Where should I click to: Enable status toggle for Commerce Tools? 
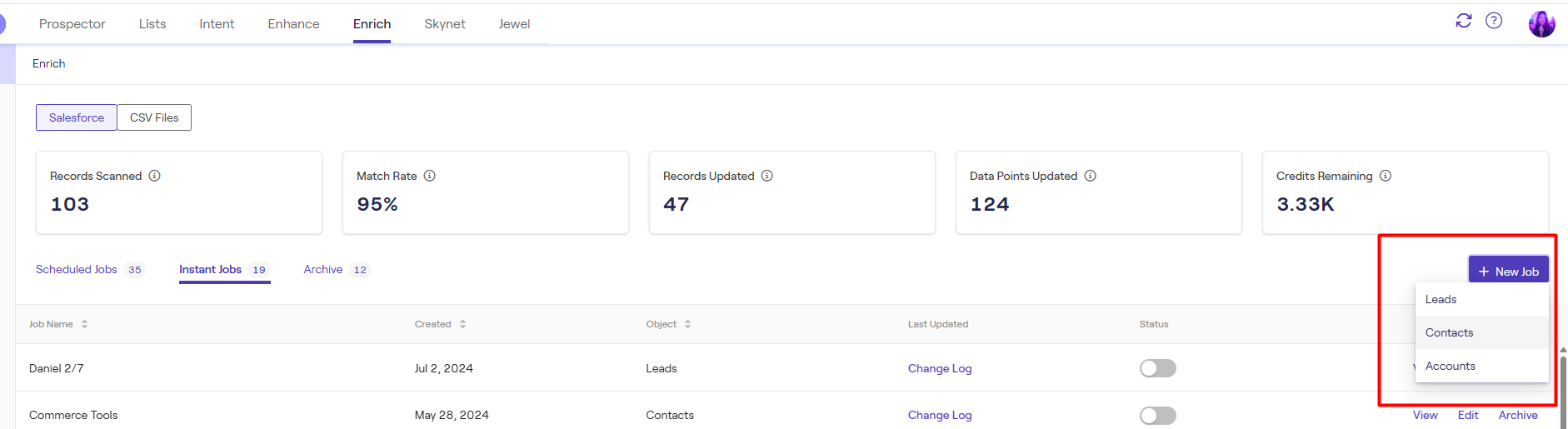[x=1157, y=415]
